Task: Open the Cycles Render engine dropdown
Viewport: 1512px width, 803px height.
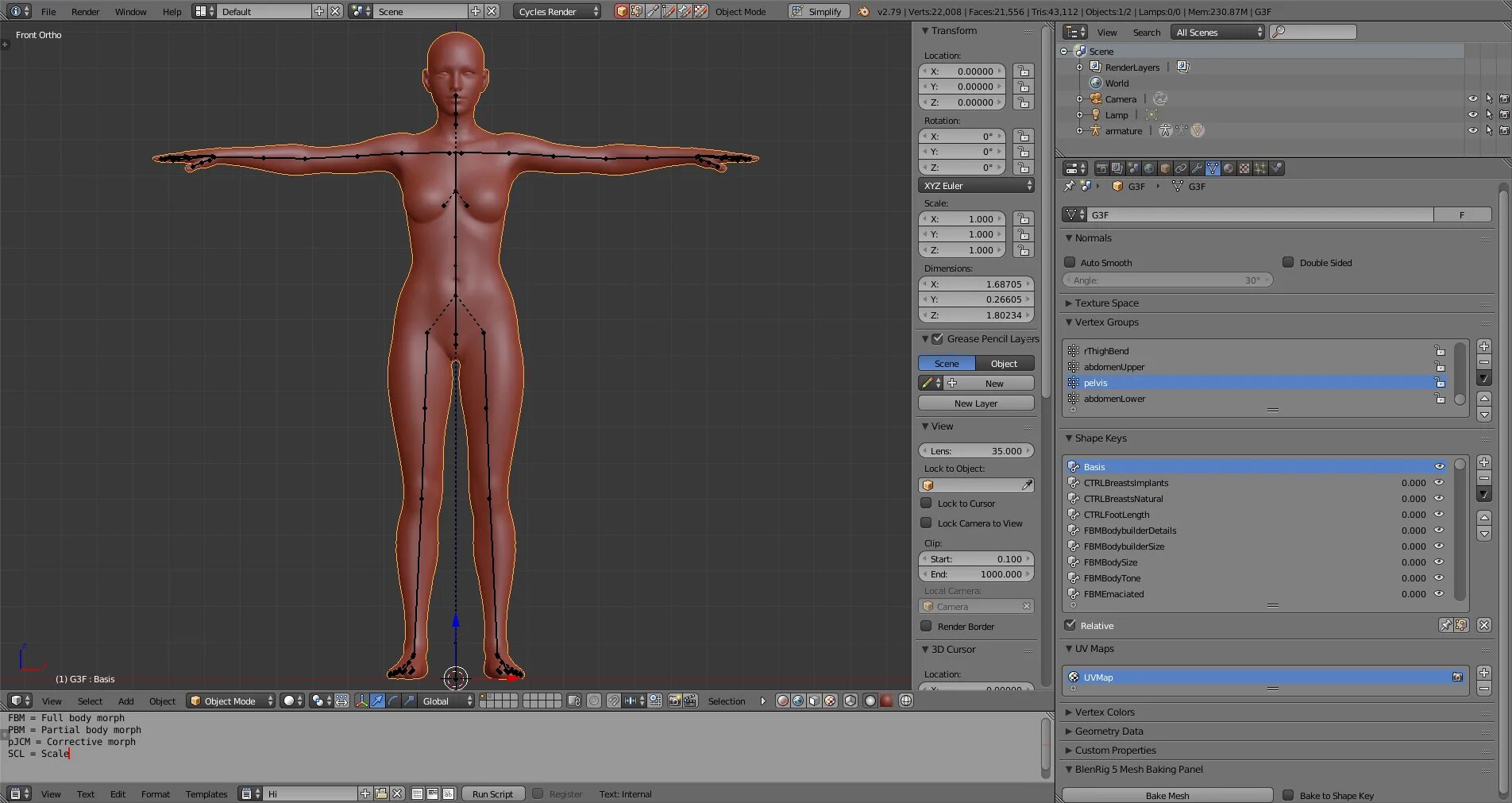Action: point(557,11)
